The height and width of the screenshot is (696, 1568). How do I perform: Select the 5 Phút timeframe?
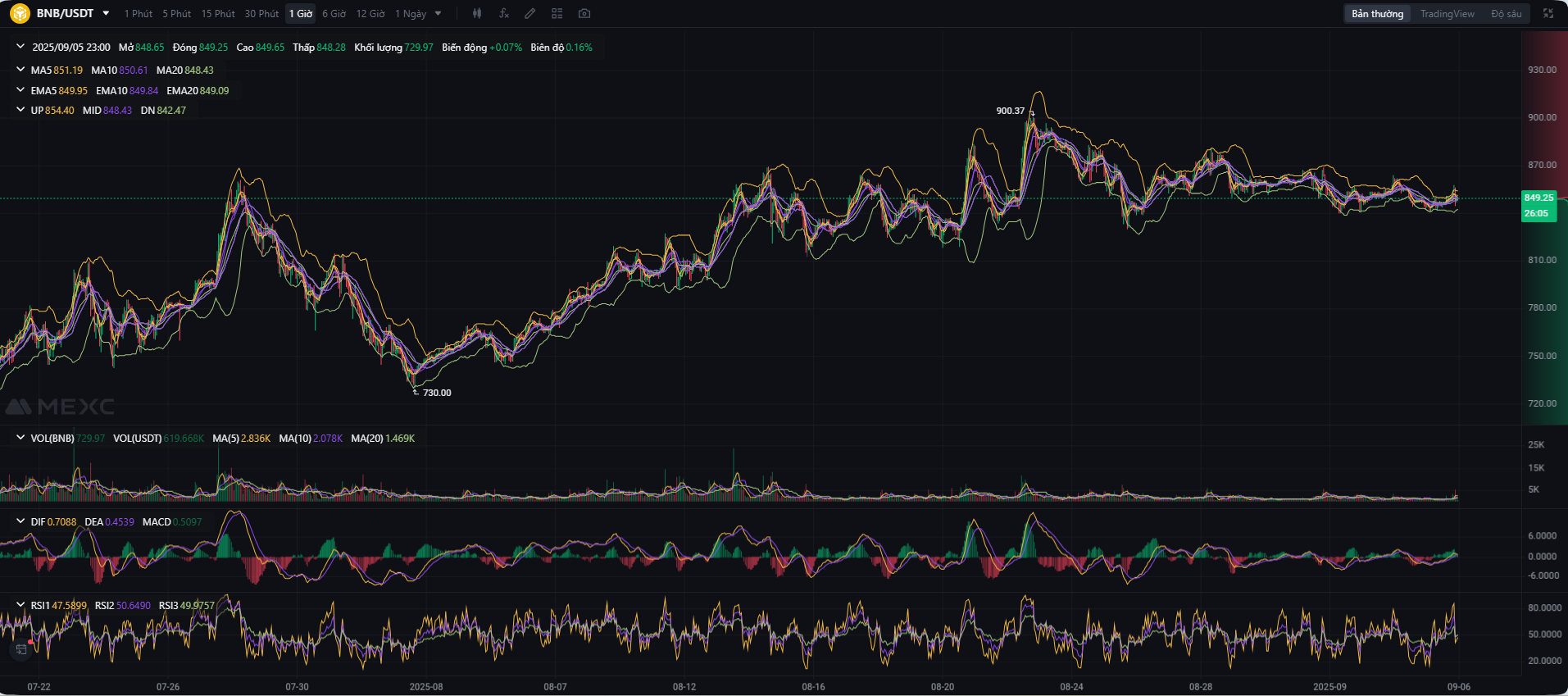pos(176,14)
